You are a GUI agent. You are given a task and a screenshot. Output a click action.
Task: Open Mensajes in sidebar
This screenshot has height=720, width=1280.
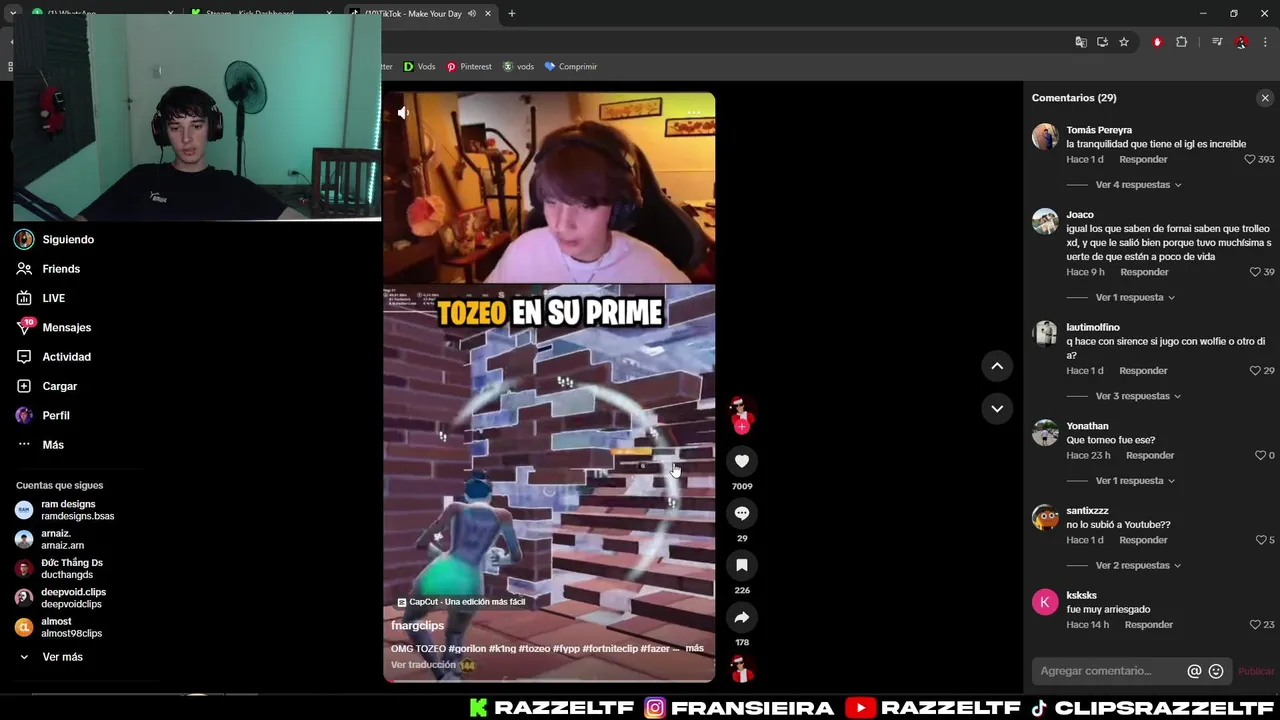(66, 327)
